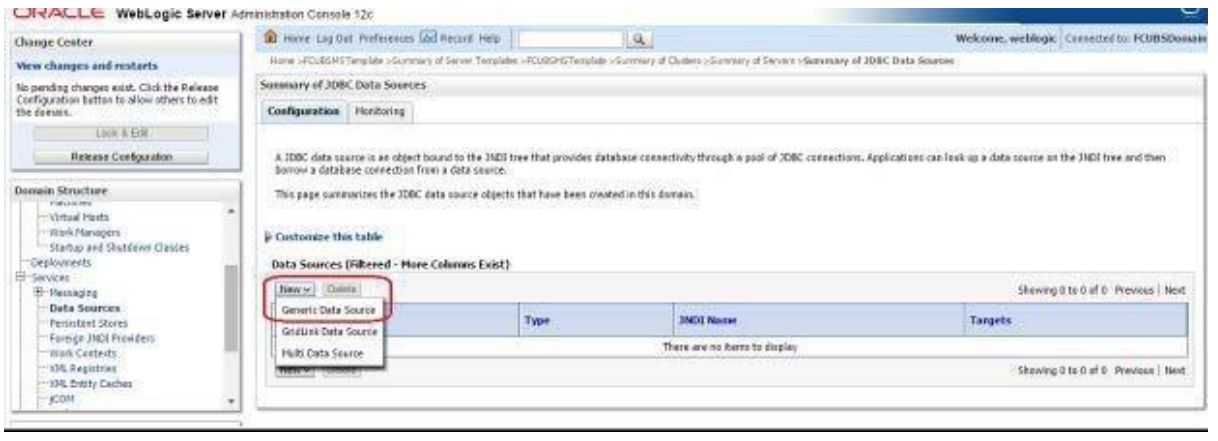This screenshot has height=441, width=1218.
Task: Focus the console search text field
Action: click(571, 39)
